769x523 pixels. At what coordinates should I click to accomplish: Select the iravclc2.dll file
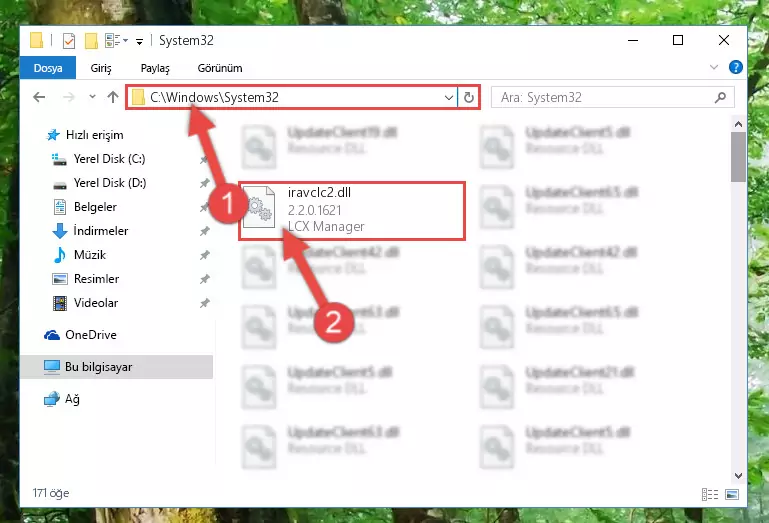[352, 210]
